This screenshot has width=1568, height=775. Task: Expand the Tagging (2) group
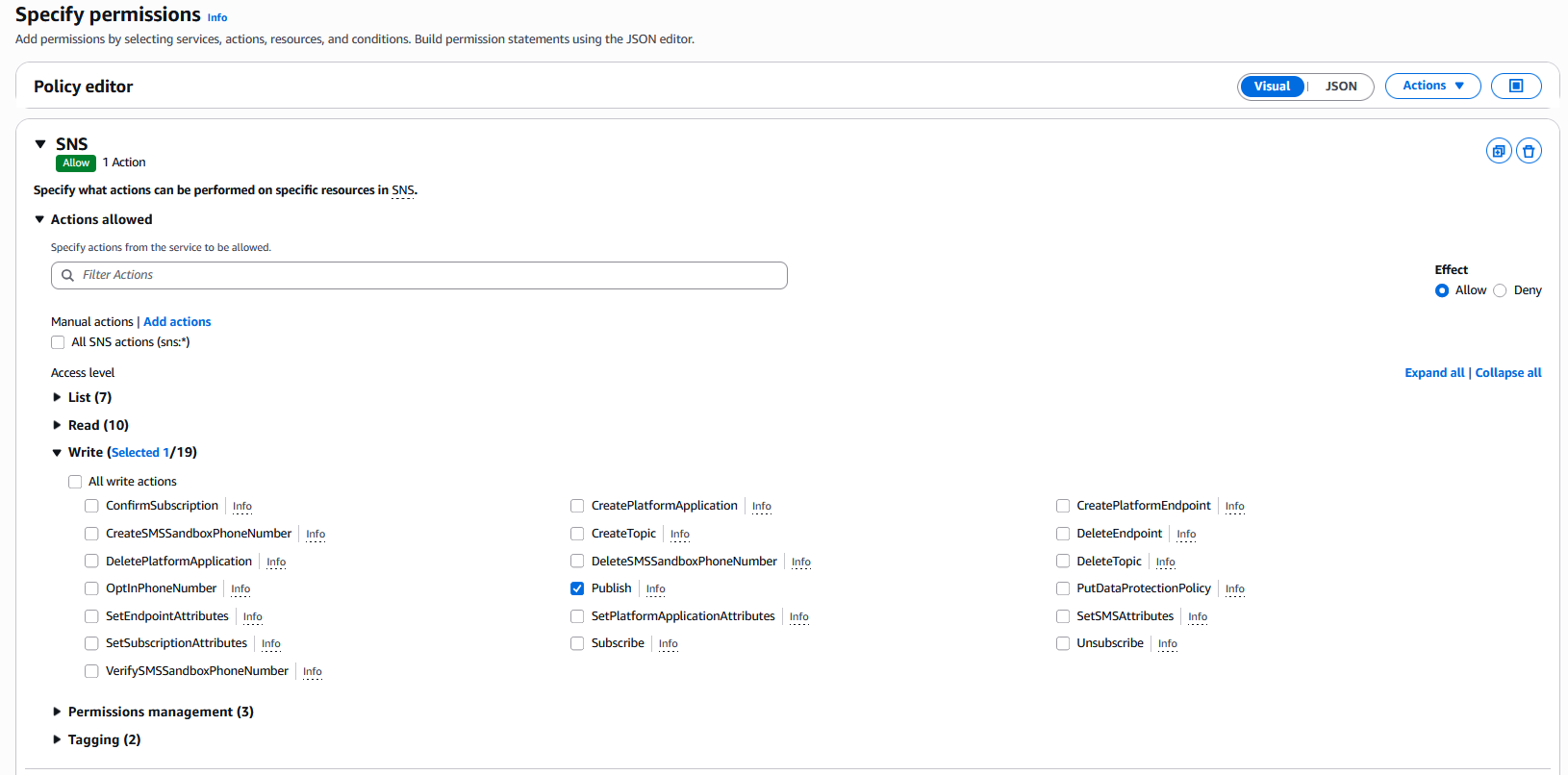pos(57,739)
